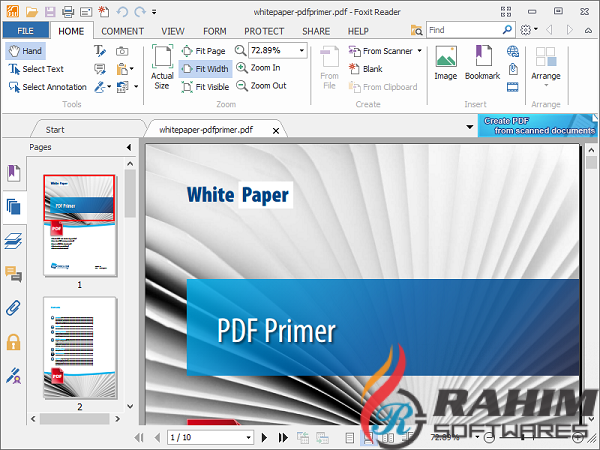Activate the Select Annotation tool
This screenshot has width=600, height=450.
pos(48,87)
